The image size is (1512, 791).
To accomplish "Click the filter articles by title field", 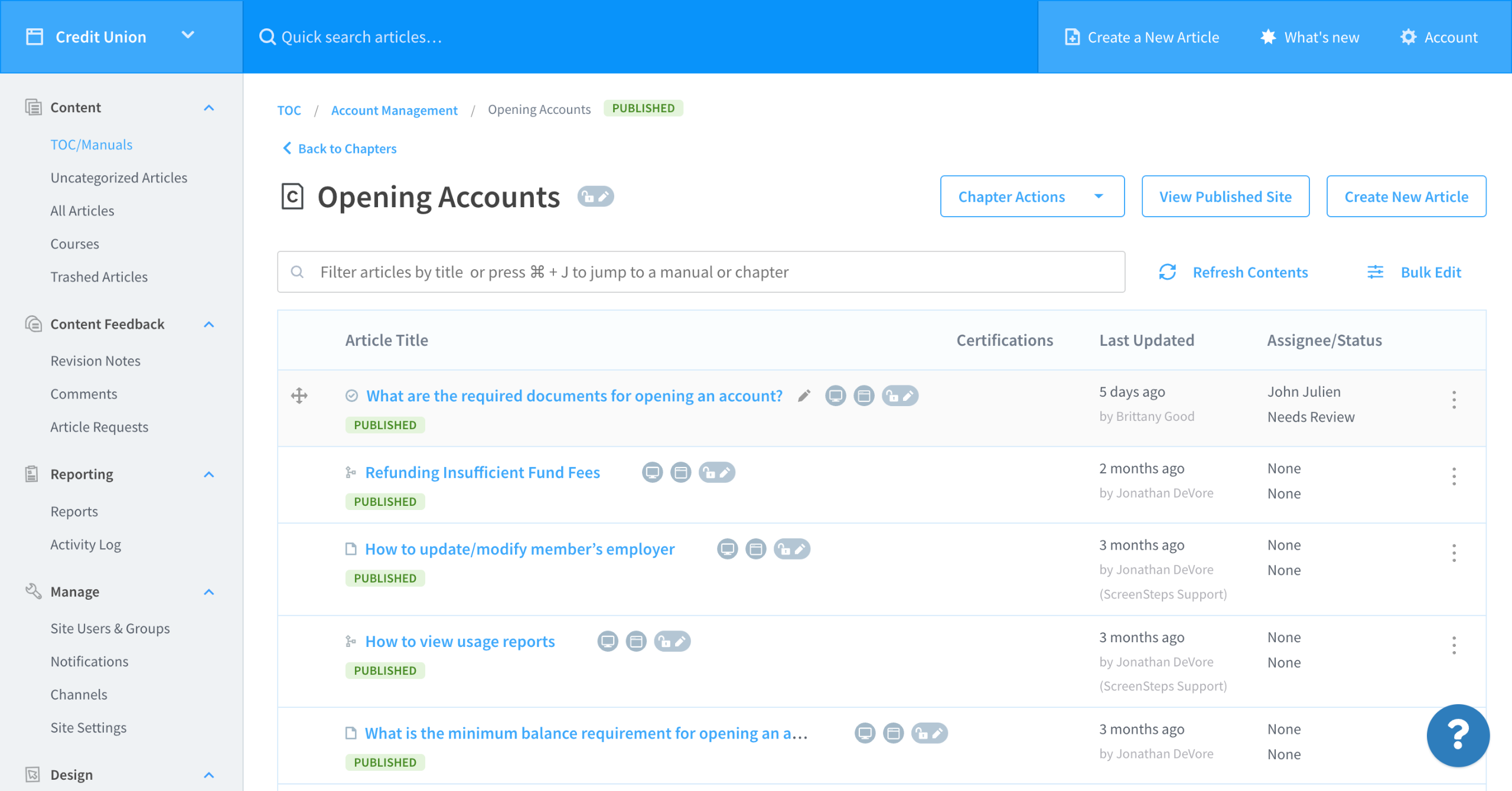I will [x=700, y=272].
